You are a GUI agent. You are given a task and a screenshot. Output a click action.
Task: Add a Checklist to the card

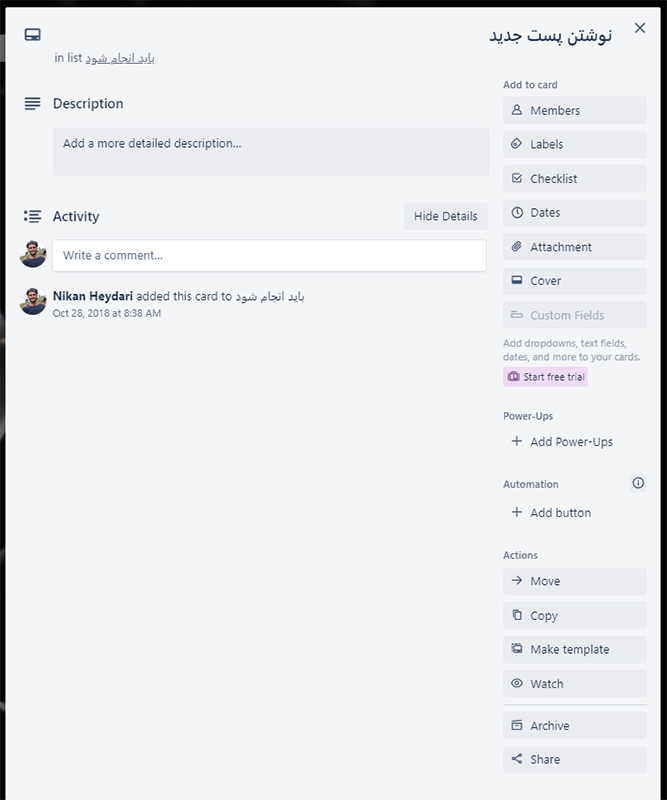coord(575,179)
